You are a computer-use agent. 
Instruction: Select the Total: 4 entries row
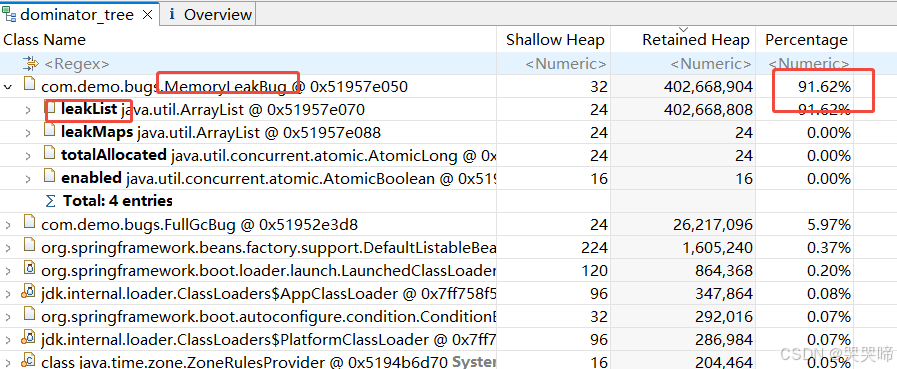[118, 201]
